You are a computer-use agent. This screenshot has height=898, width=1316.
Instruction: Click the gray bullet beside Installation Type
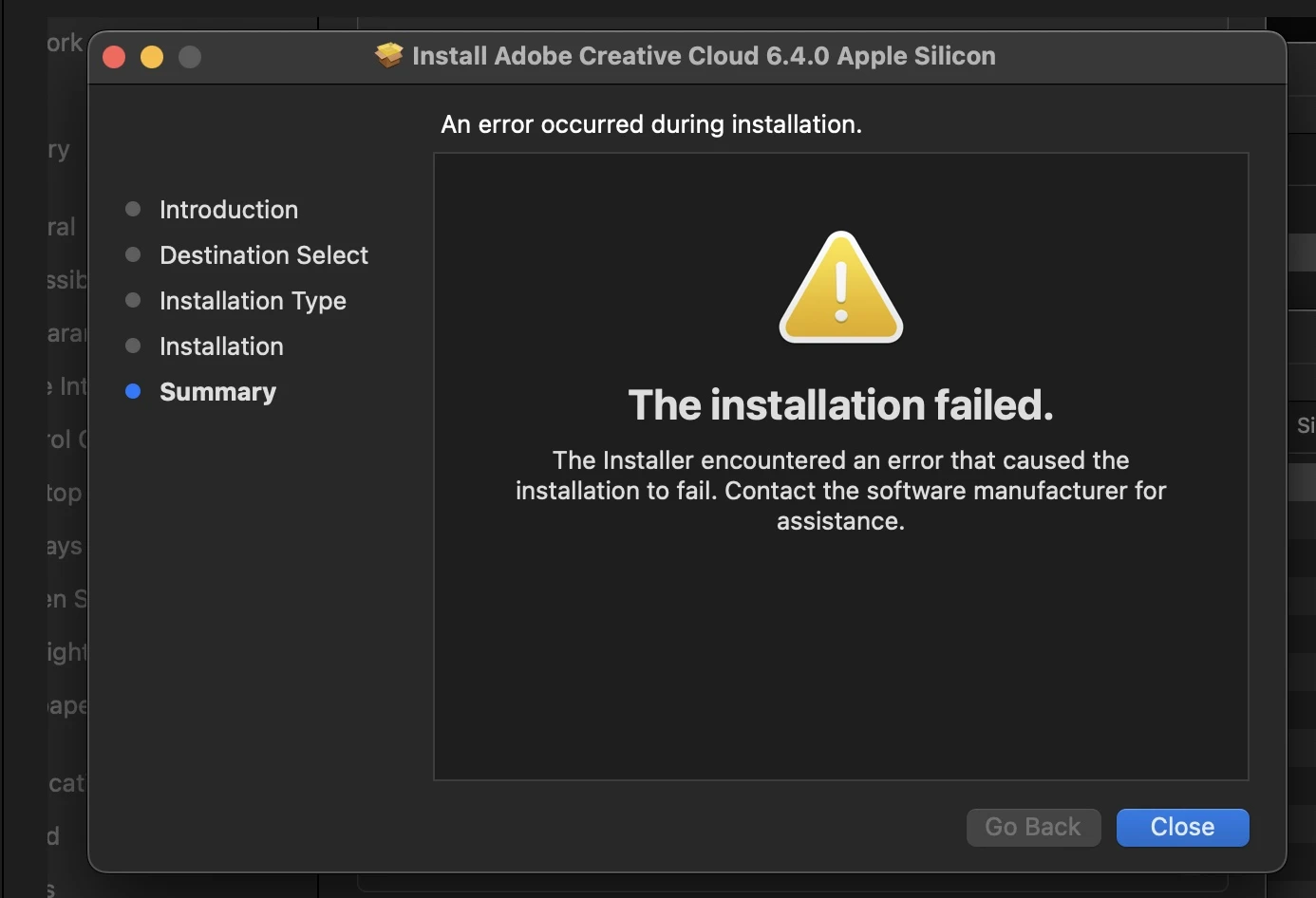coord(133,300)
